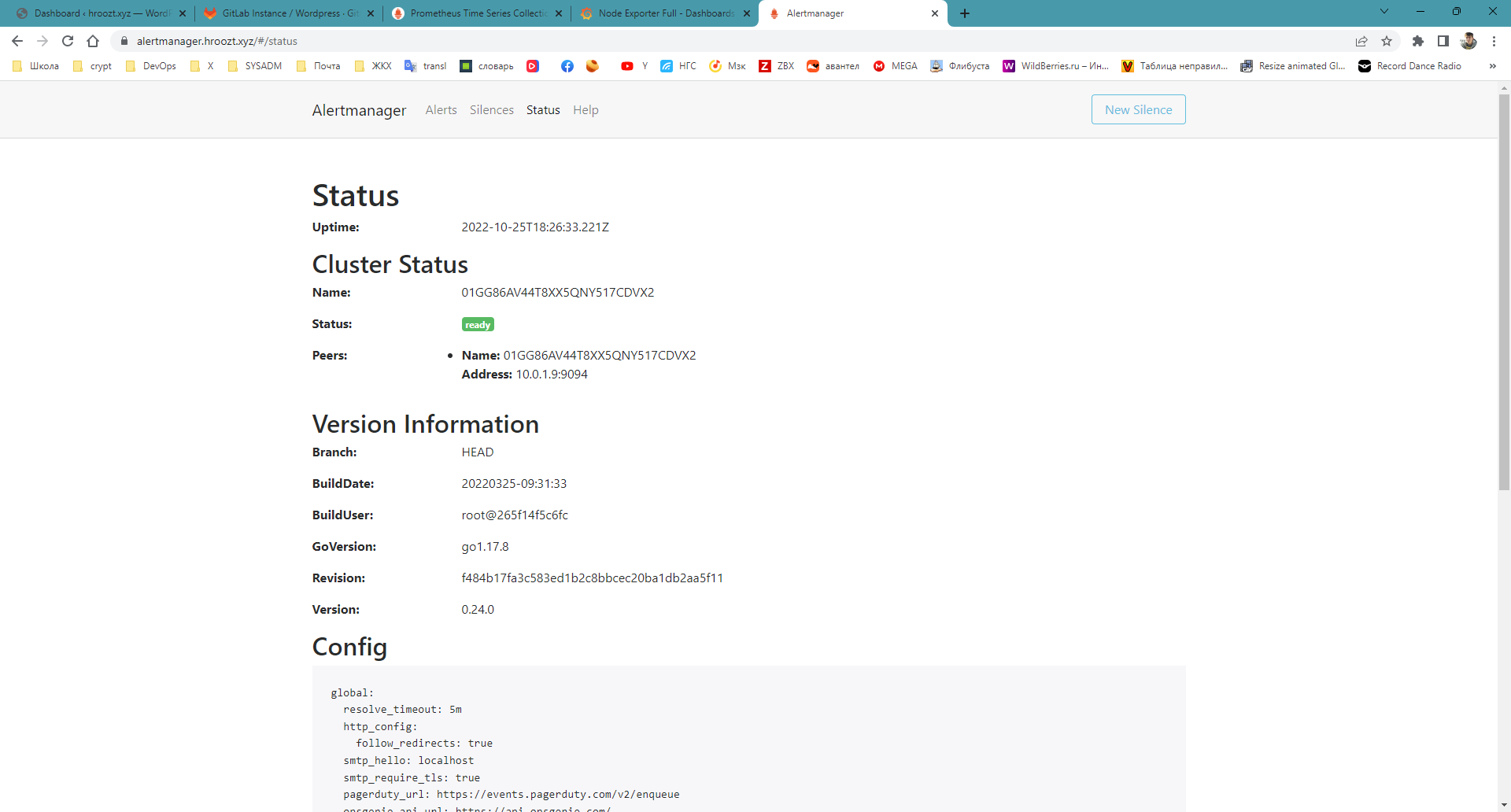
Task: Open the tab search chevron
Action: click(1384, 11)
